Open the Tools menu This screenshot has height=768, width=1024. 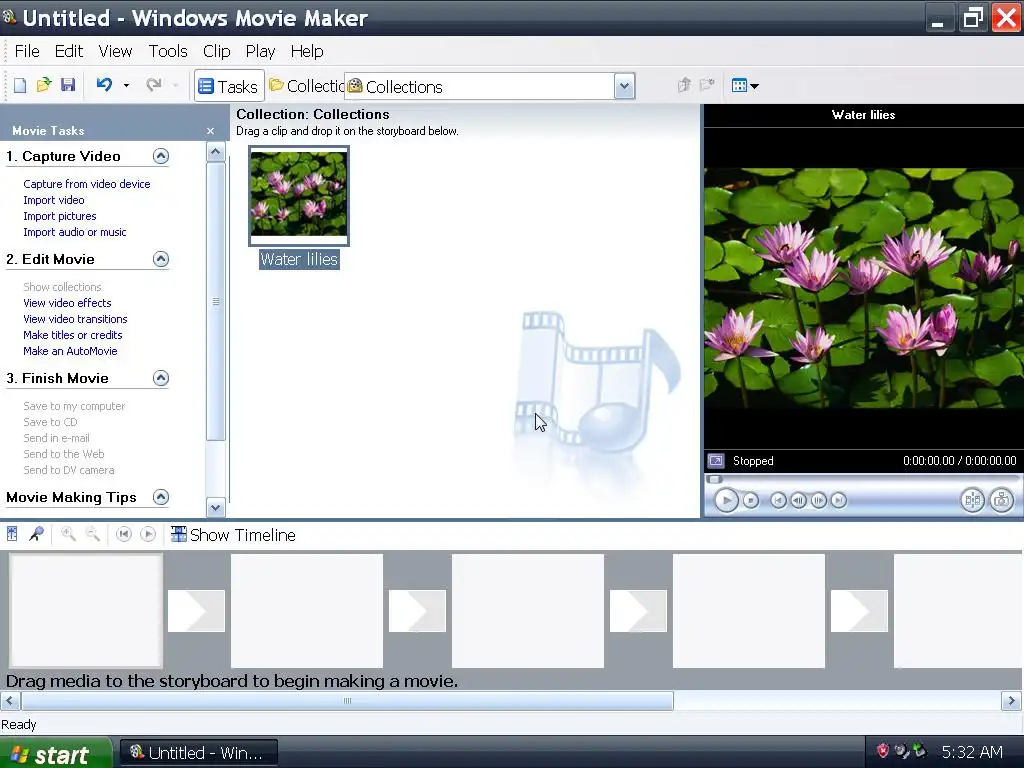[168, 51]
